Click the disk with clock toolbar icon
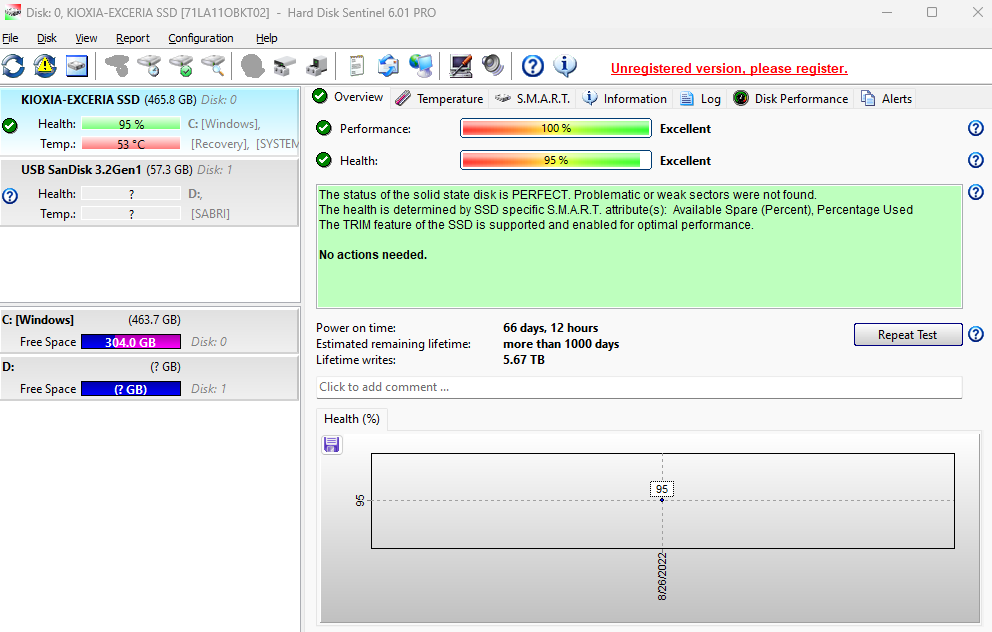 [x=149, y=66]
